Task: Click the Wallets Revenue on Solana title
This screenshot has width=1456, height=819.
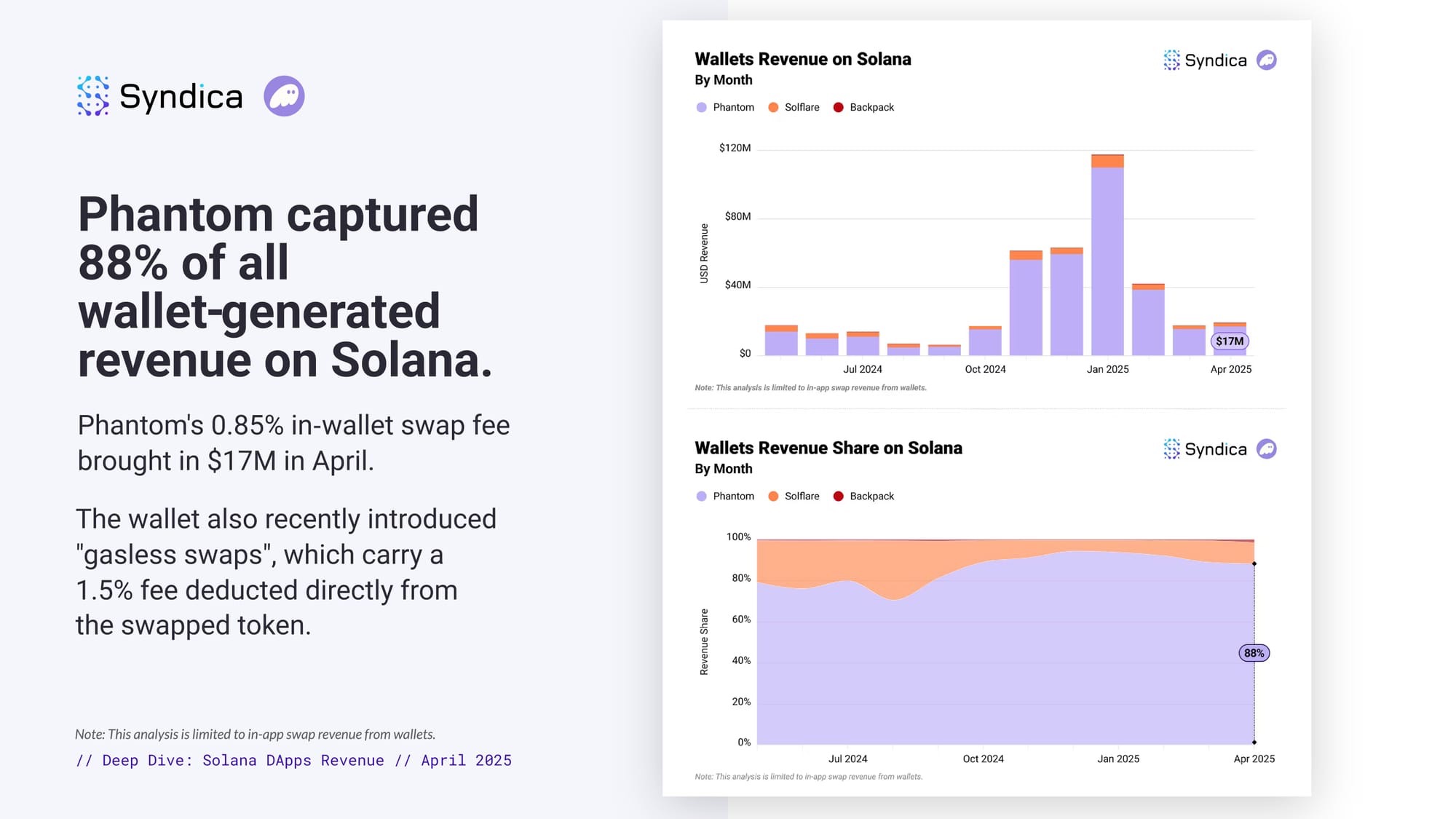Action: [x=802, y=59]
